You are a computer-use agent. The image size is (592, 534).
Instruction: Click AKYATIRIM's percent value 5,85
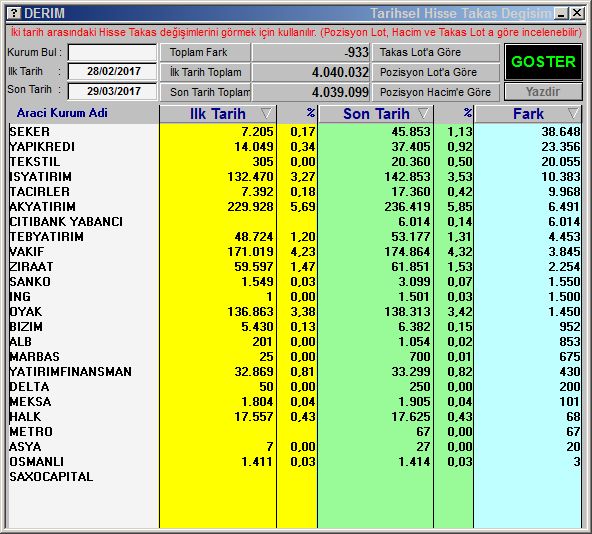(x=460, y=207)
